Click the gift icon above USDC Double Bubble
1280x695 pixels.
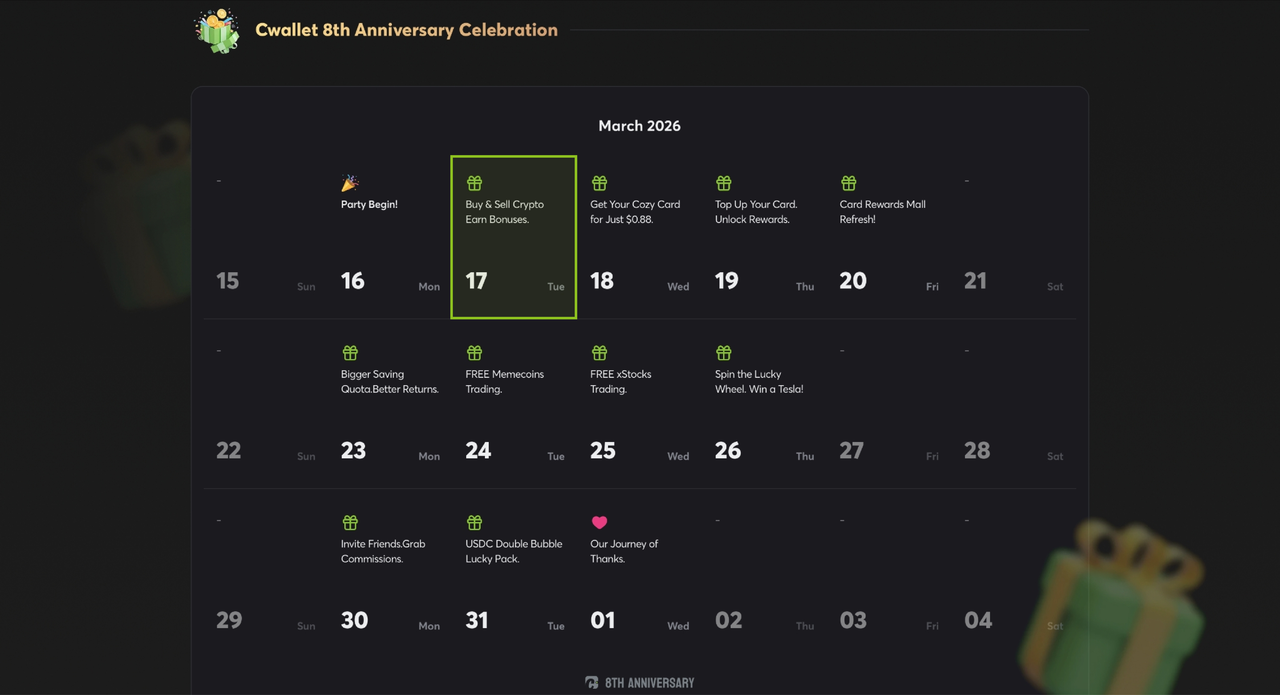coord(474,522)
